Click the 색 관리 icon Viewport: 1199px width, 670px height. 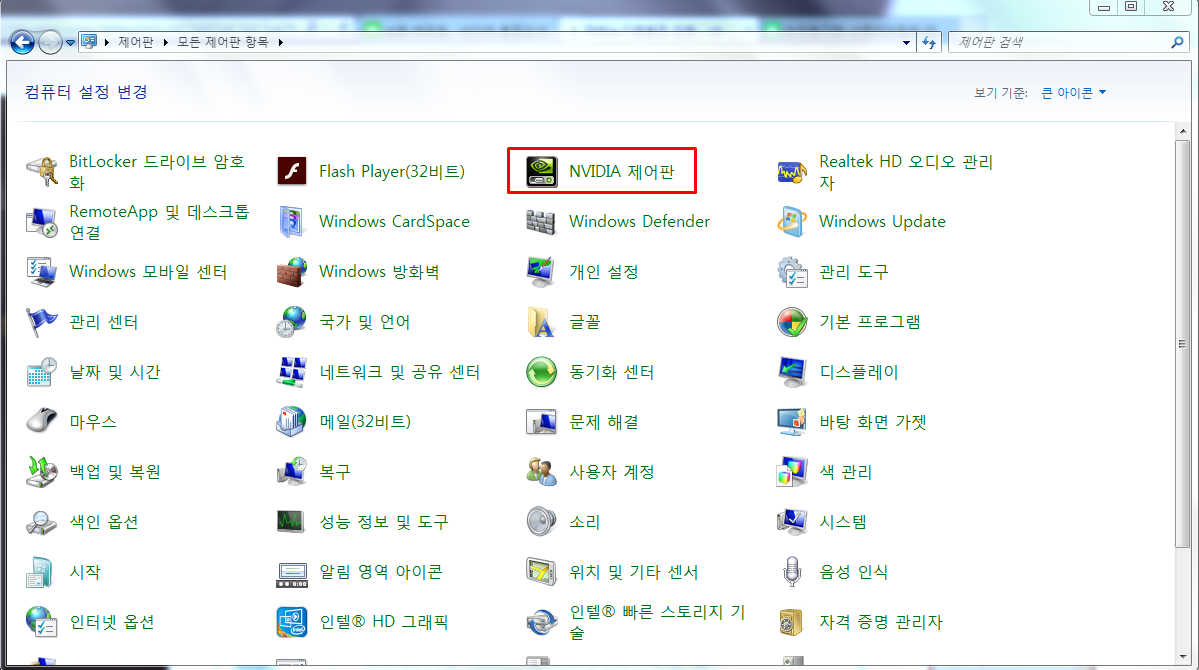coord(791,472)
